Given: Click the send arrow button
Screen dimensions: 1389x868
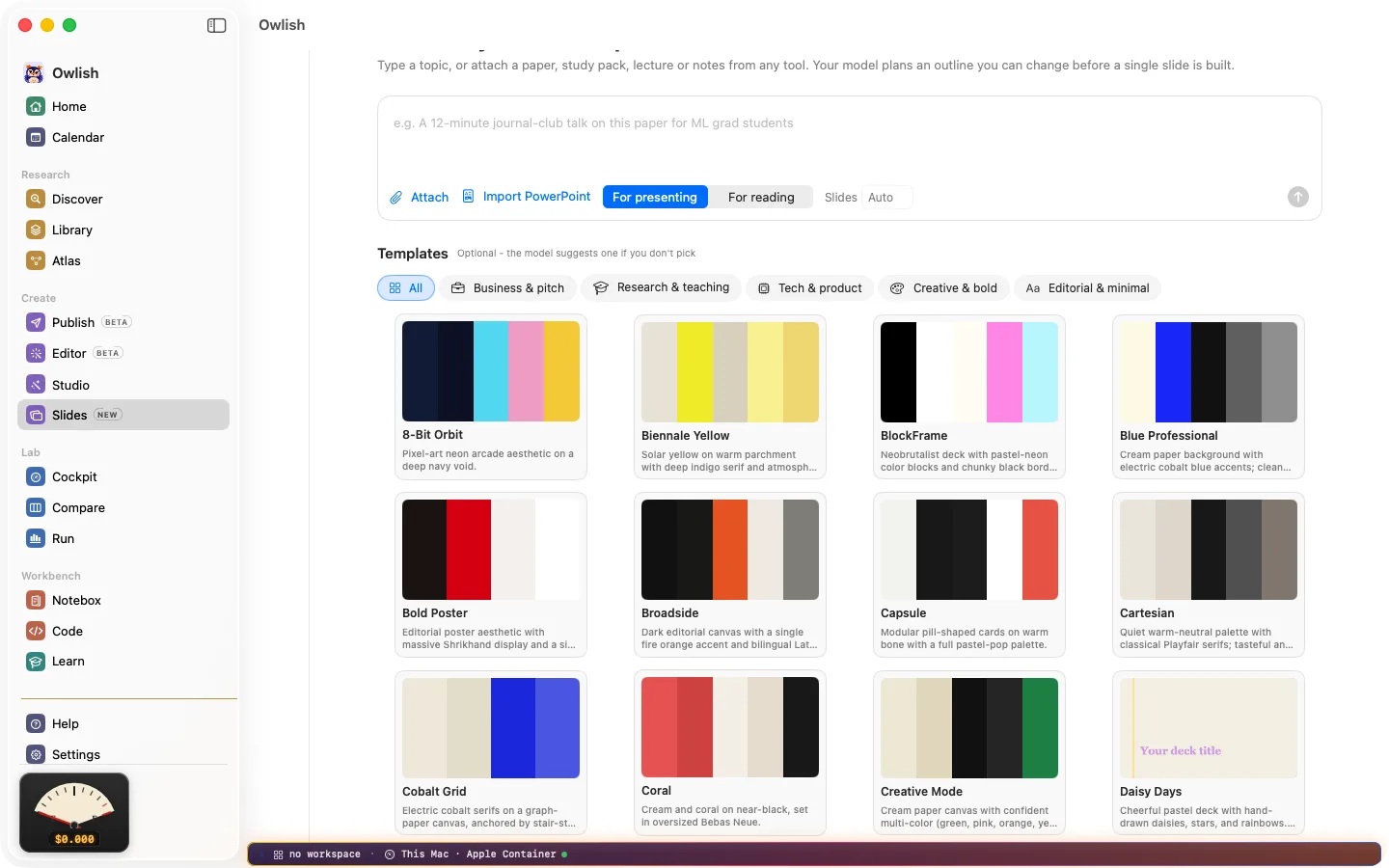Looking at the screenshot, I should point(1298,197).
